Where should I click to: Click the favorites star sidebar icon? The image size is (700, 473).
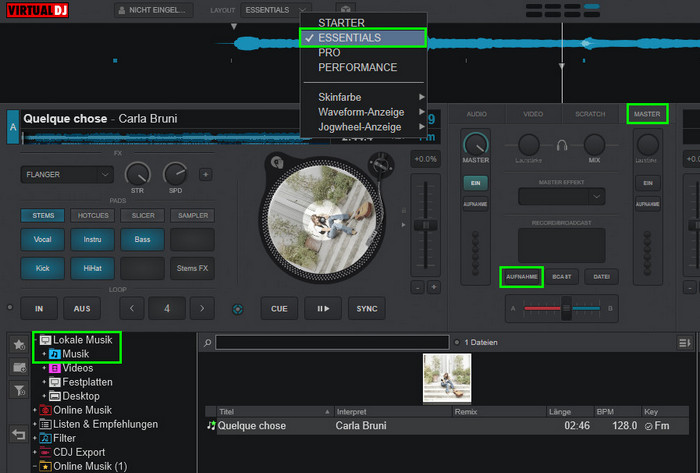click(x=19, y=344)
